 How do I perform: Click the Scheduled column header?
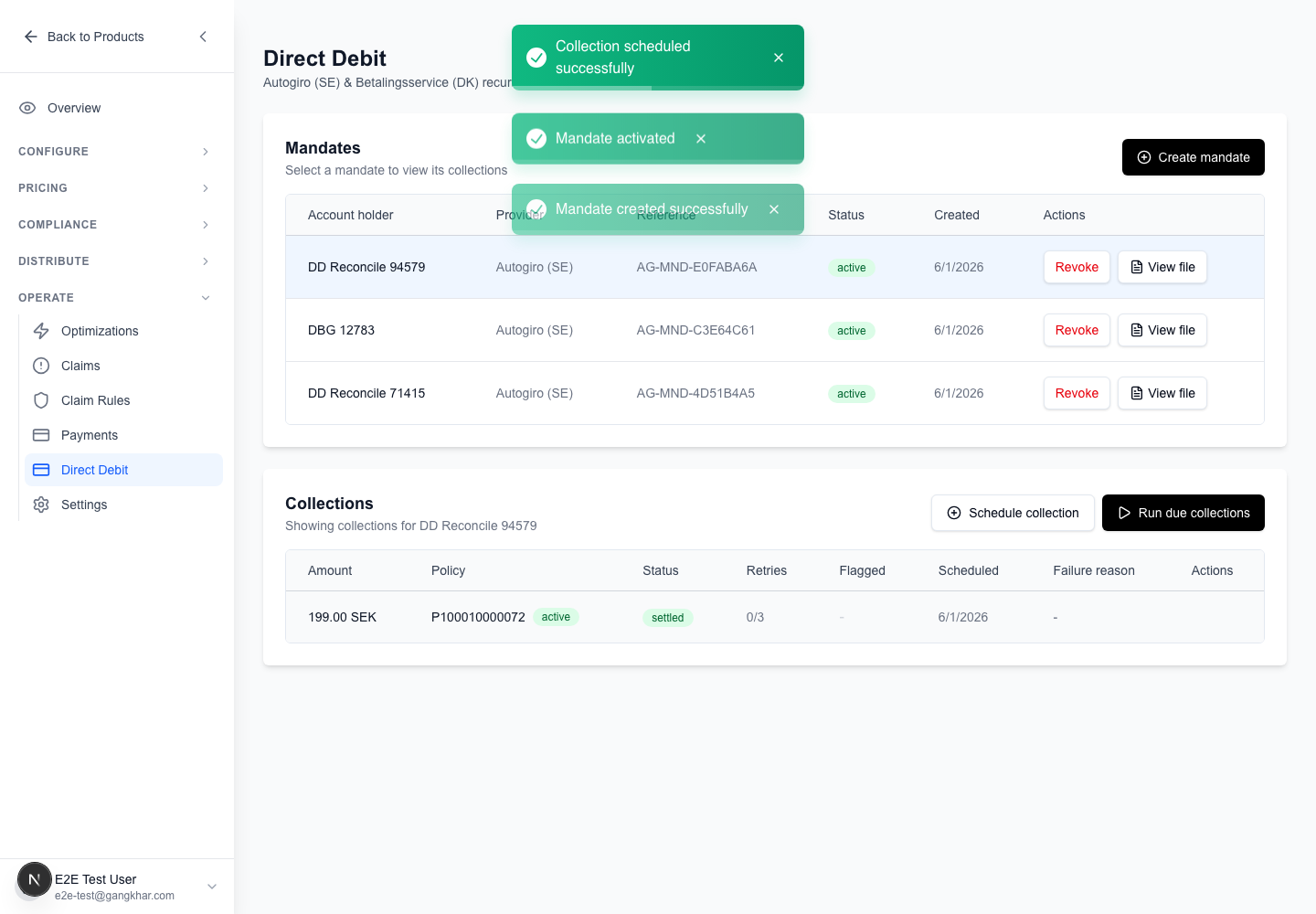tap(968, 570)
